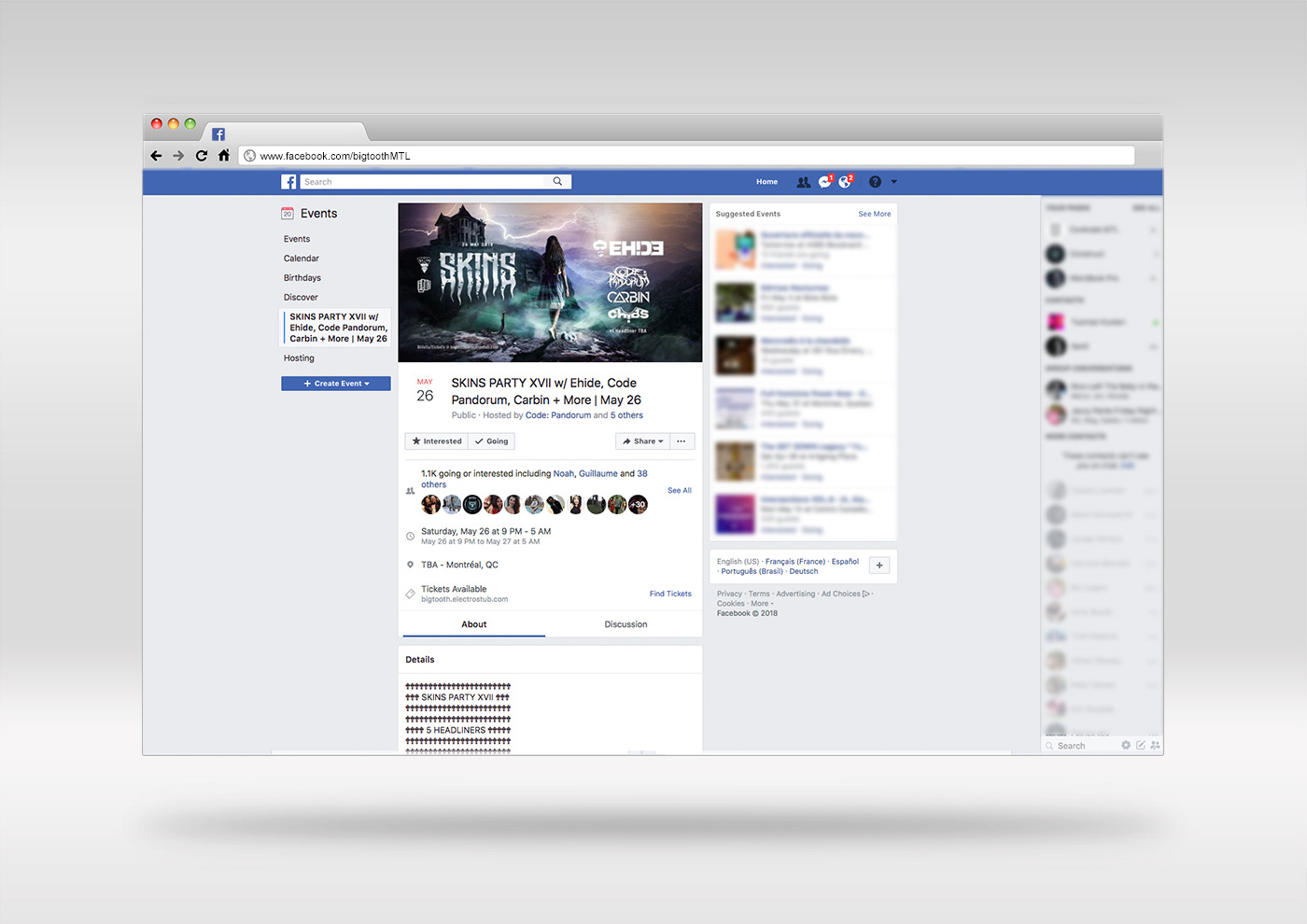Click the location pin icon by TBA - Montréal
Viewport: 1307px width, 924px height.
point(410,565)
